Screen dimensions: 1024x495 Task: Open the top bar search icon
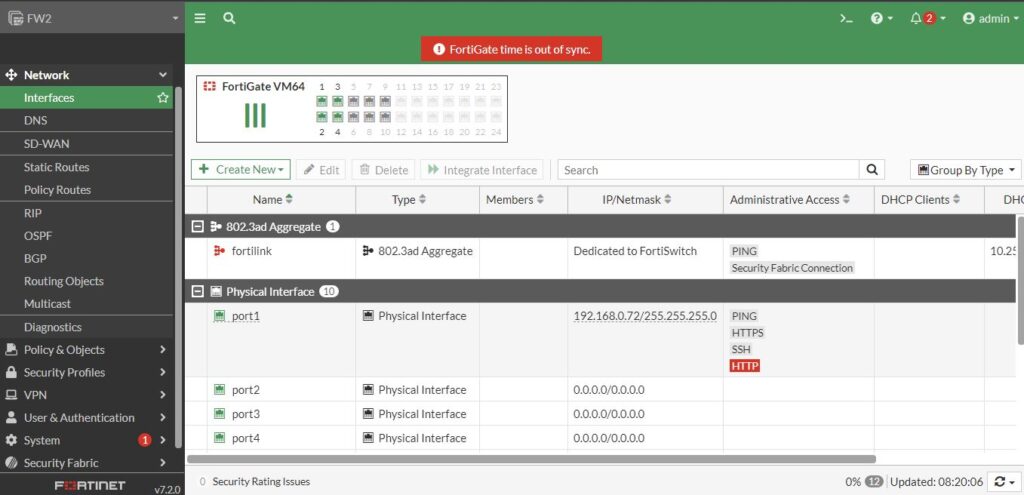tap(229, 18)
